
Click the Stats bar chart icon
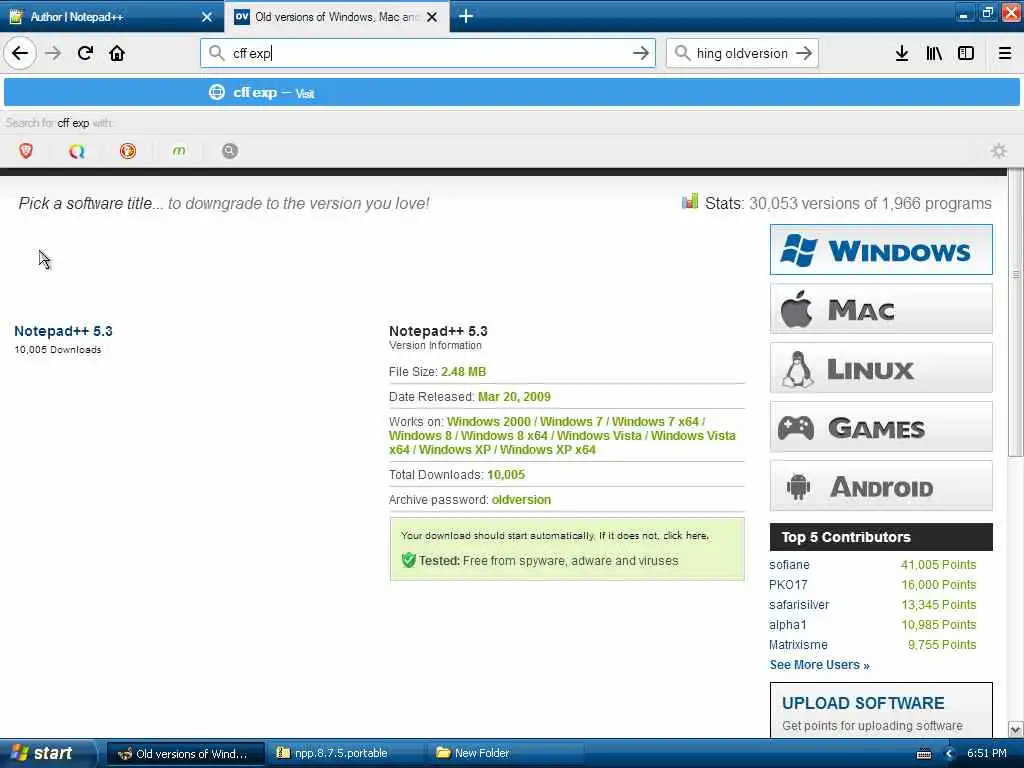[x=690, y=201]
